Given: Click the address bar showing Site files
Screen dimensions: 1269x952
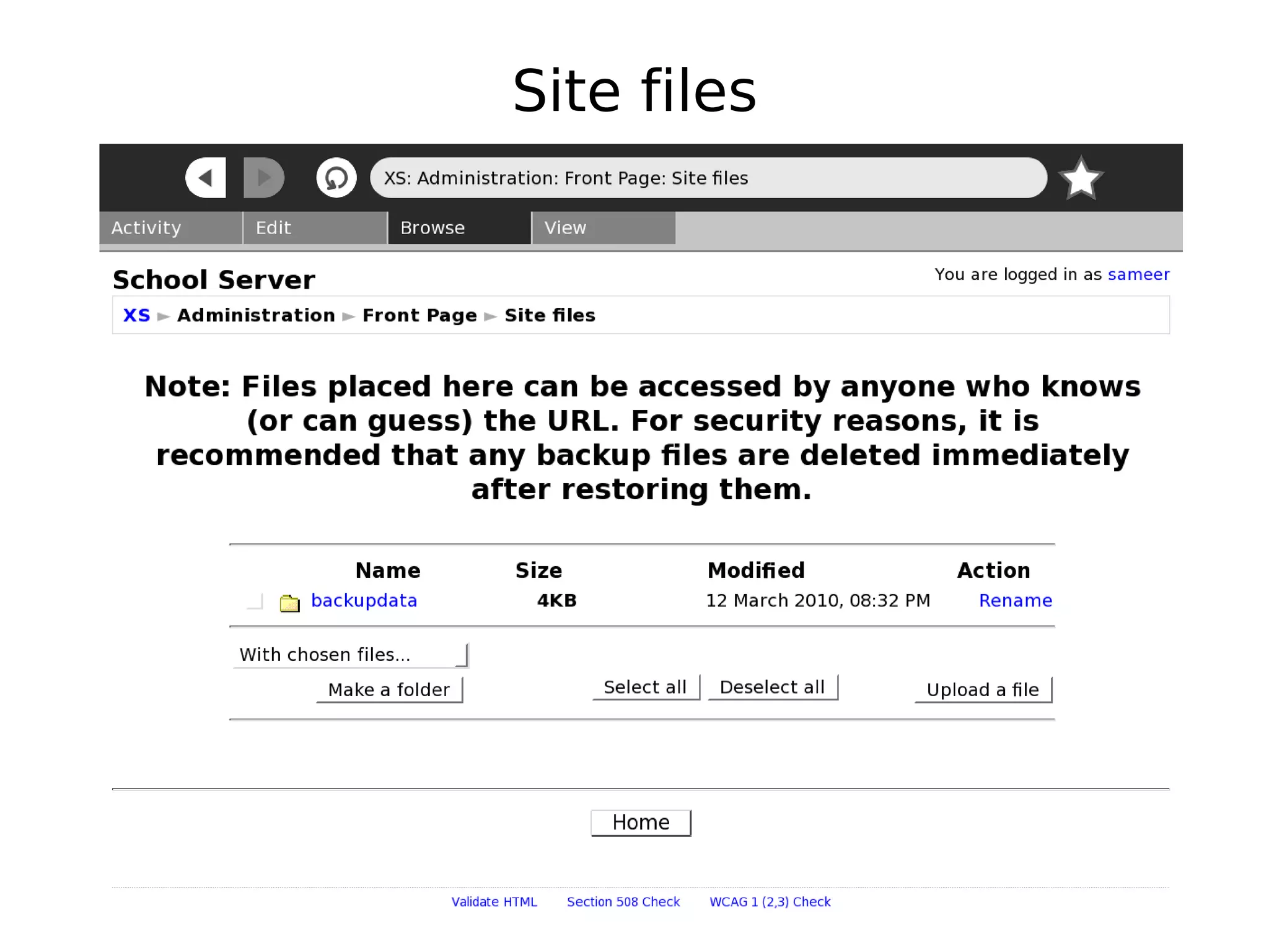Looking at the screenshot, I should tap(708, 178).
